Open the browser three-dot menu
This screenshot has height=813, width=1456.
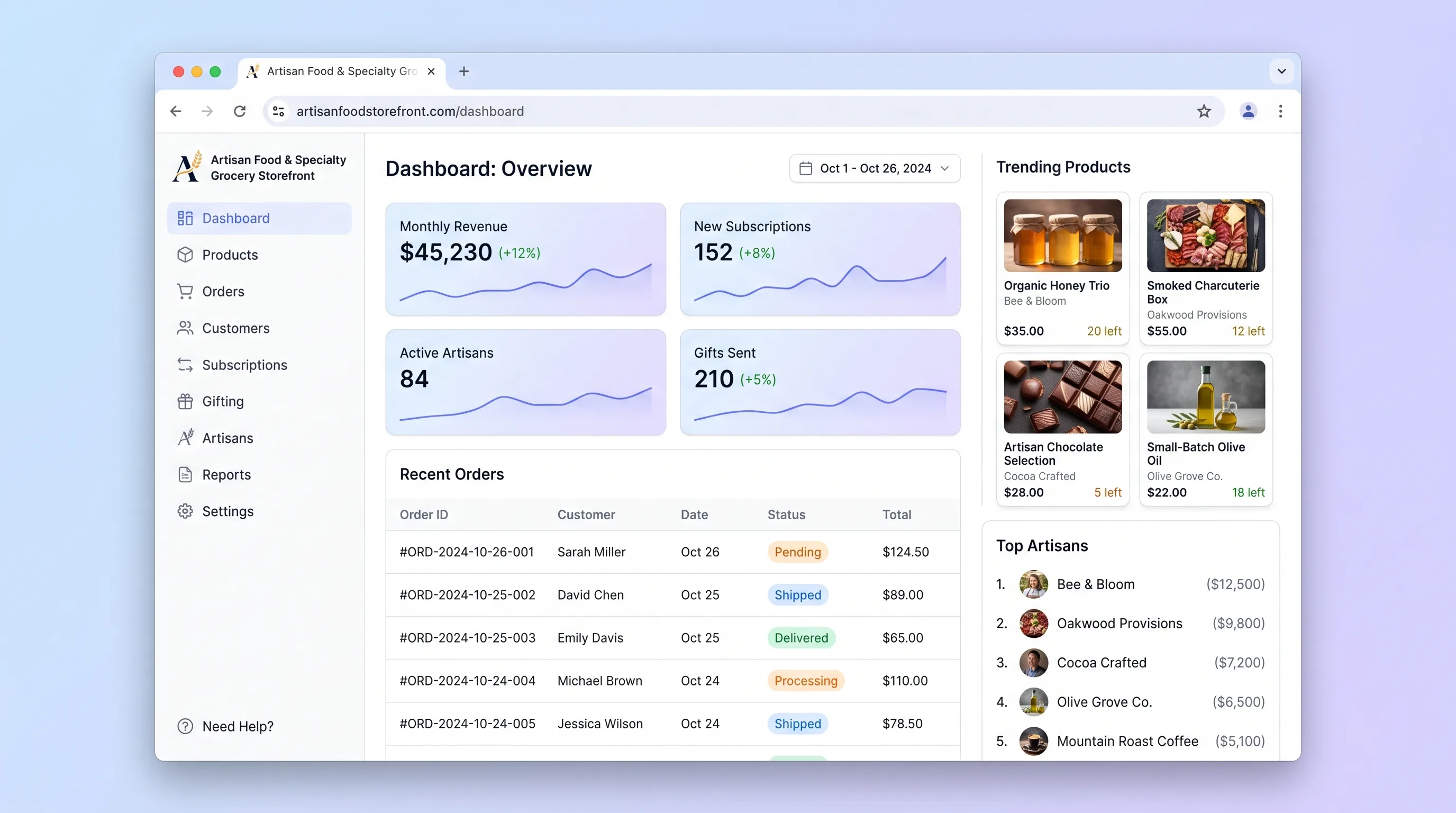tap(1281, 111)
